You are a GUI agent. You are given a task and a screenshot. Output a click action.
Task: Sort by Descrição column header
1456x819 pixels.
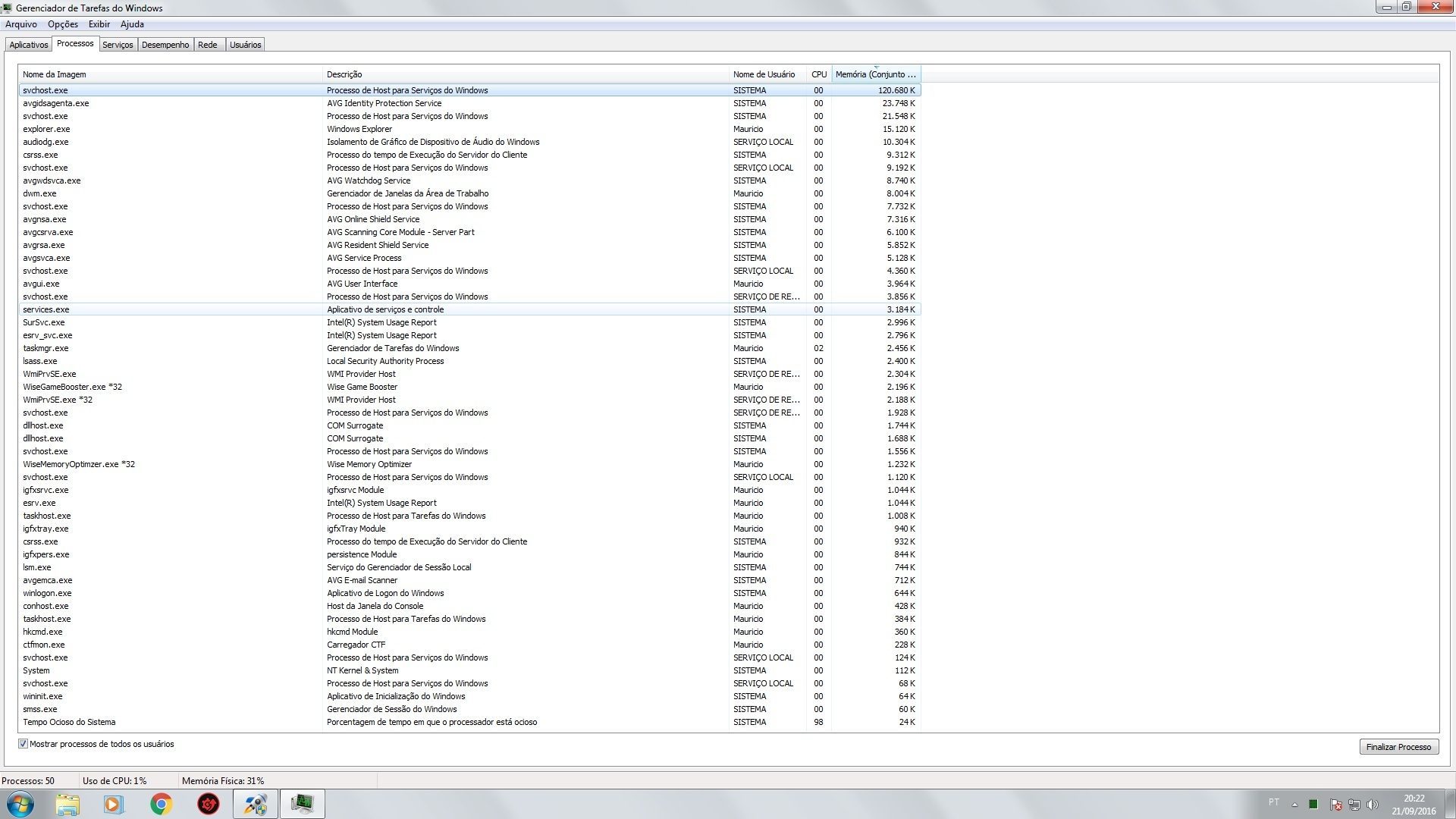pos(526,74)
